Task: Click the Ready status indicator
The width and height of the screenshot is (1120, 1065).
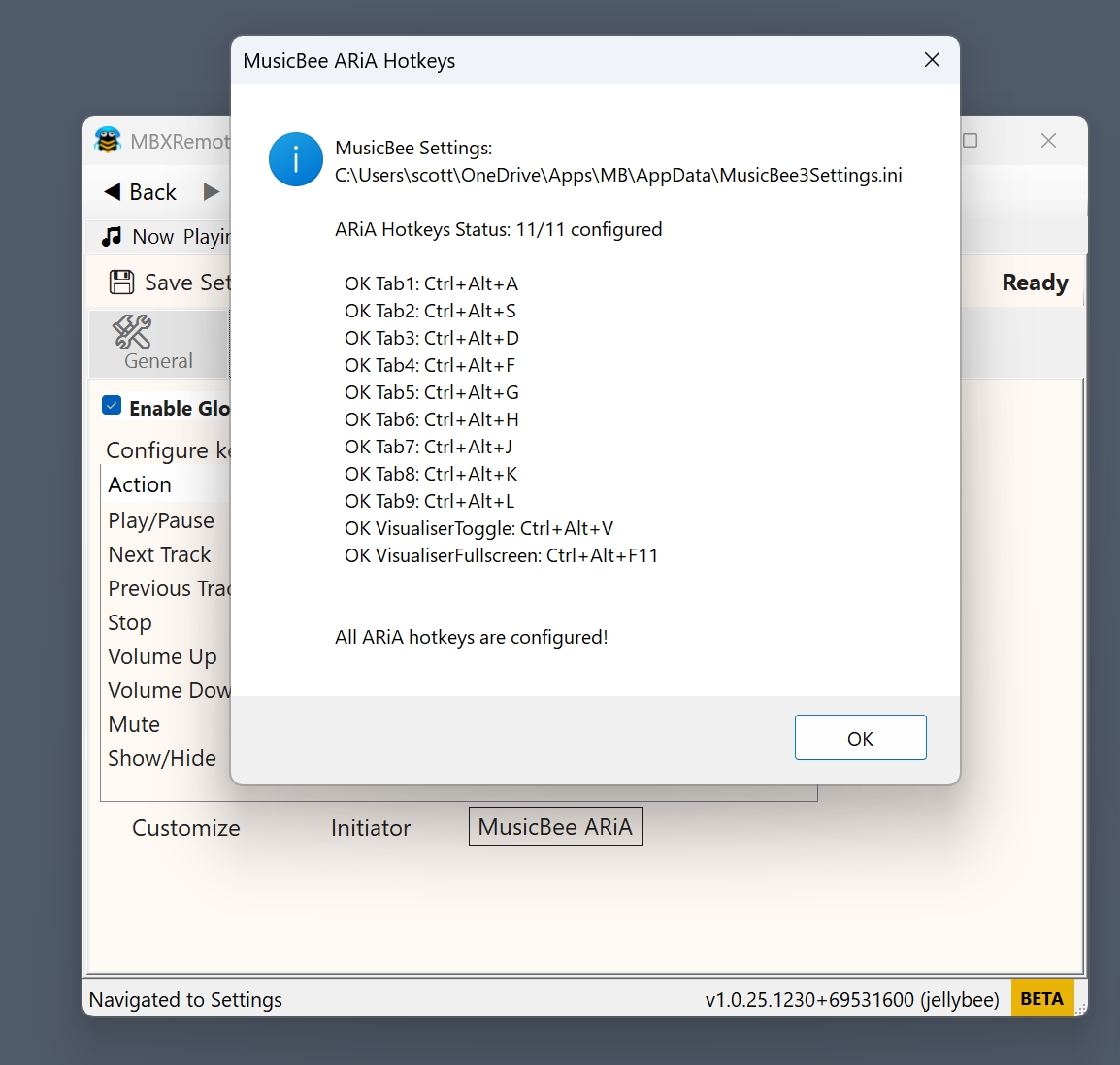Action: coord(1035,283)
